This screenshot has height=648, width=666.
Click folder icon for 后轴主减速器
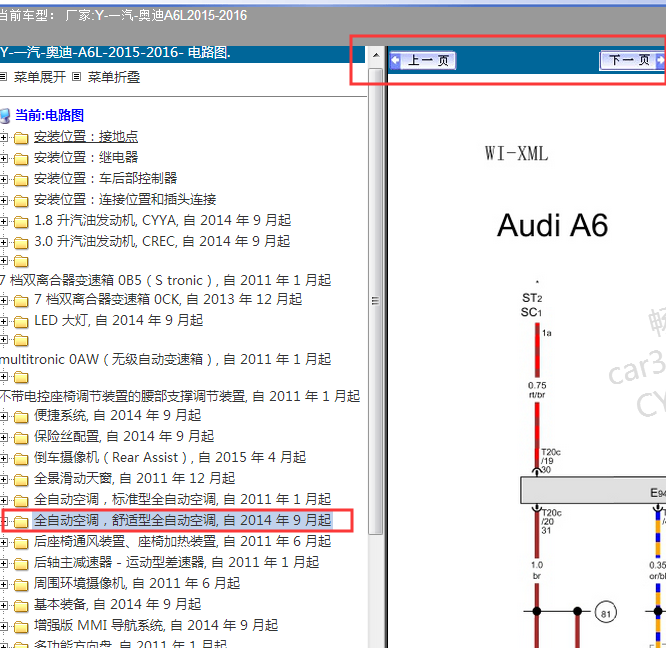[x=21, y=563]
